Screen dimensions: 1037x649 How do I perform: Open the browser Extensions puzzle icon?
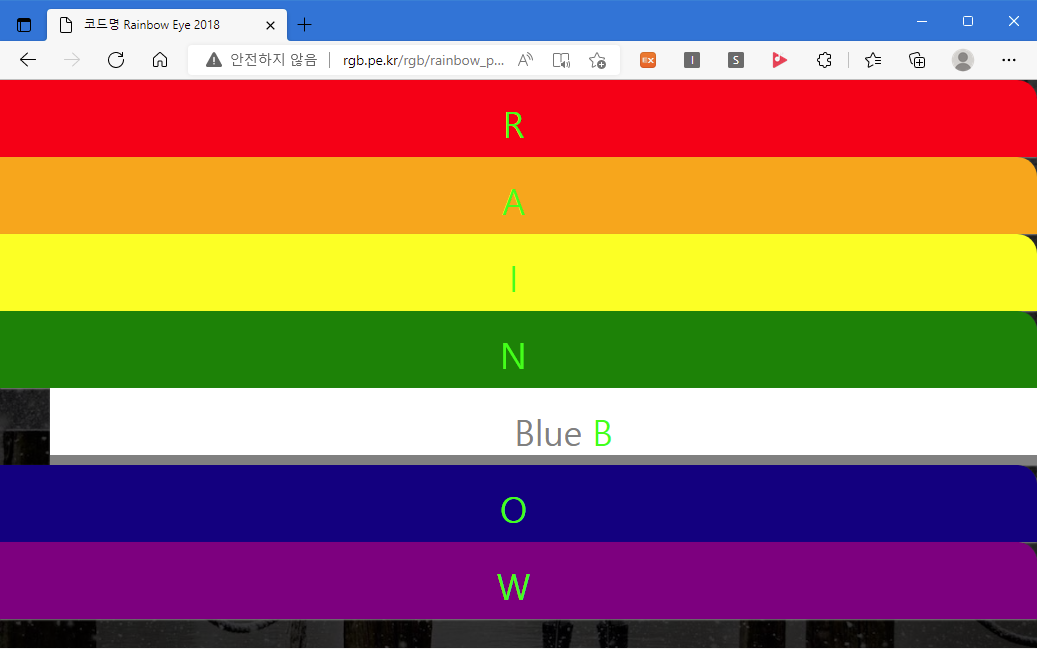tap(824, 60)
